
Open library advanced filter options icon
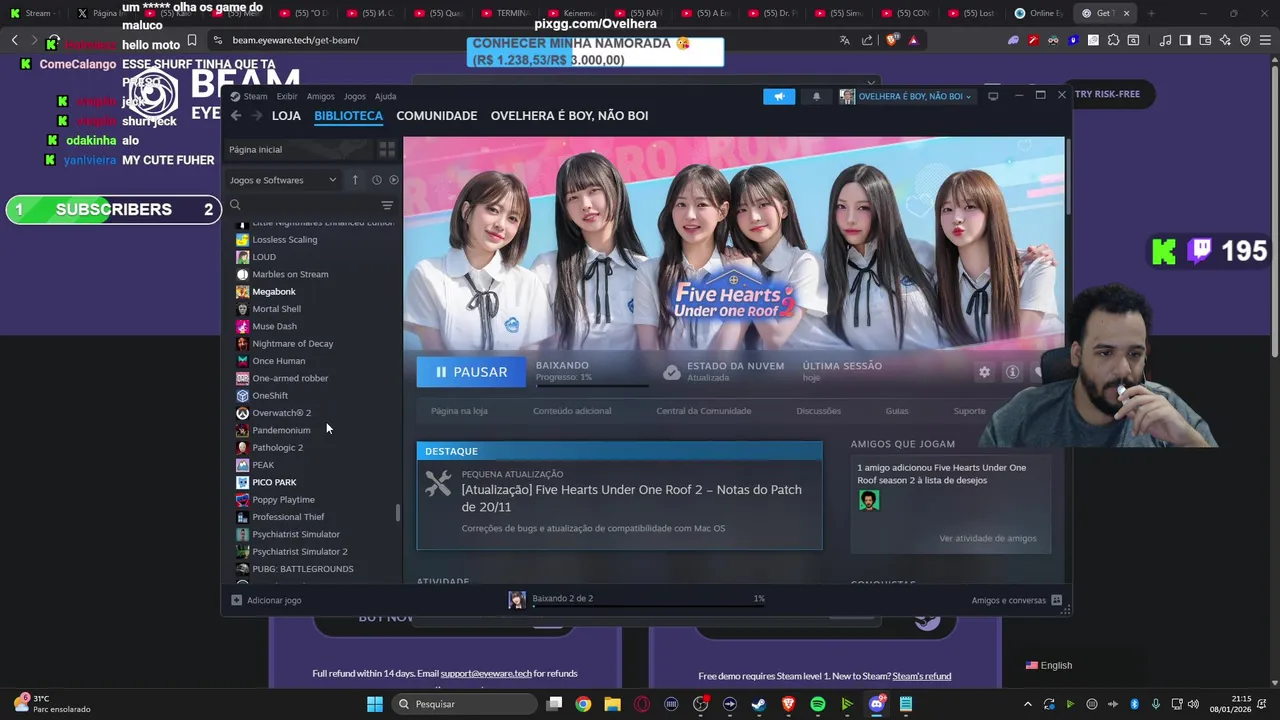click(387, 205)
